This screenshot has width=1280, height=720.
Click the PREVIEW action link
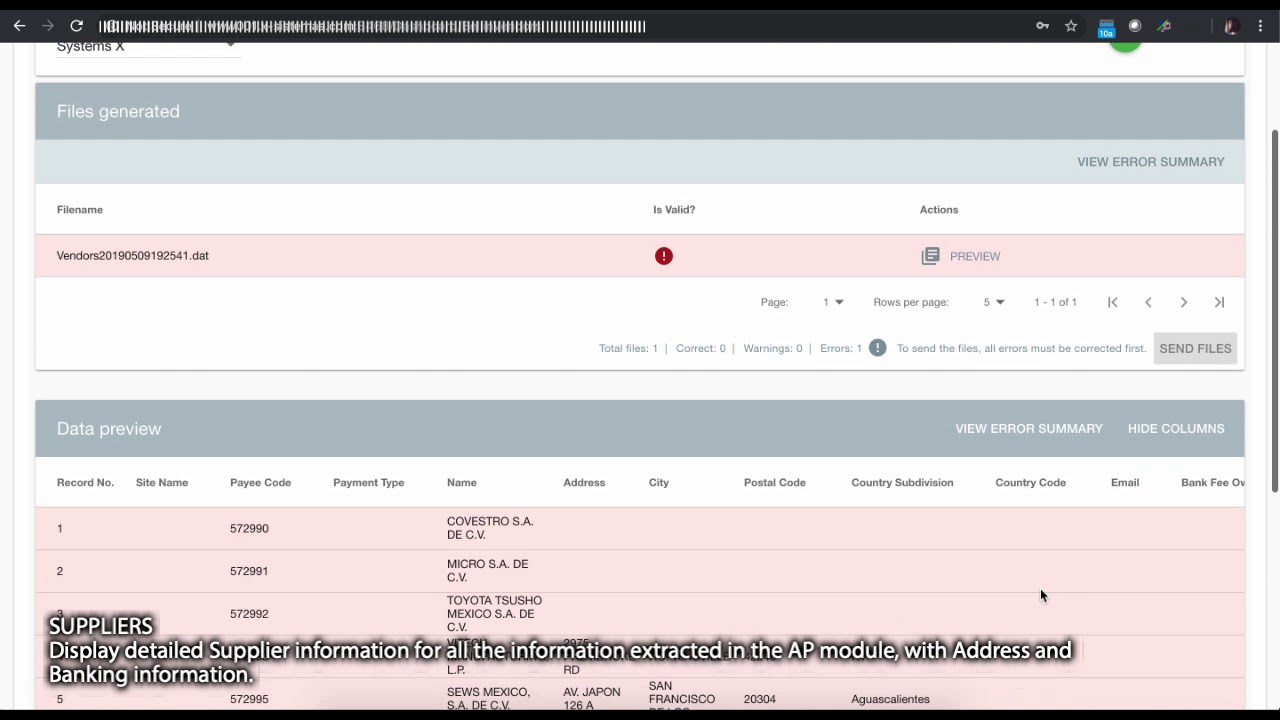[975, 256]
